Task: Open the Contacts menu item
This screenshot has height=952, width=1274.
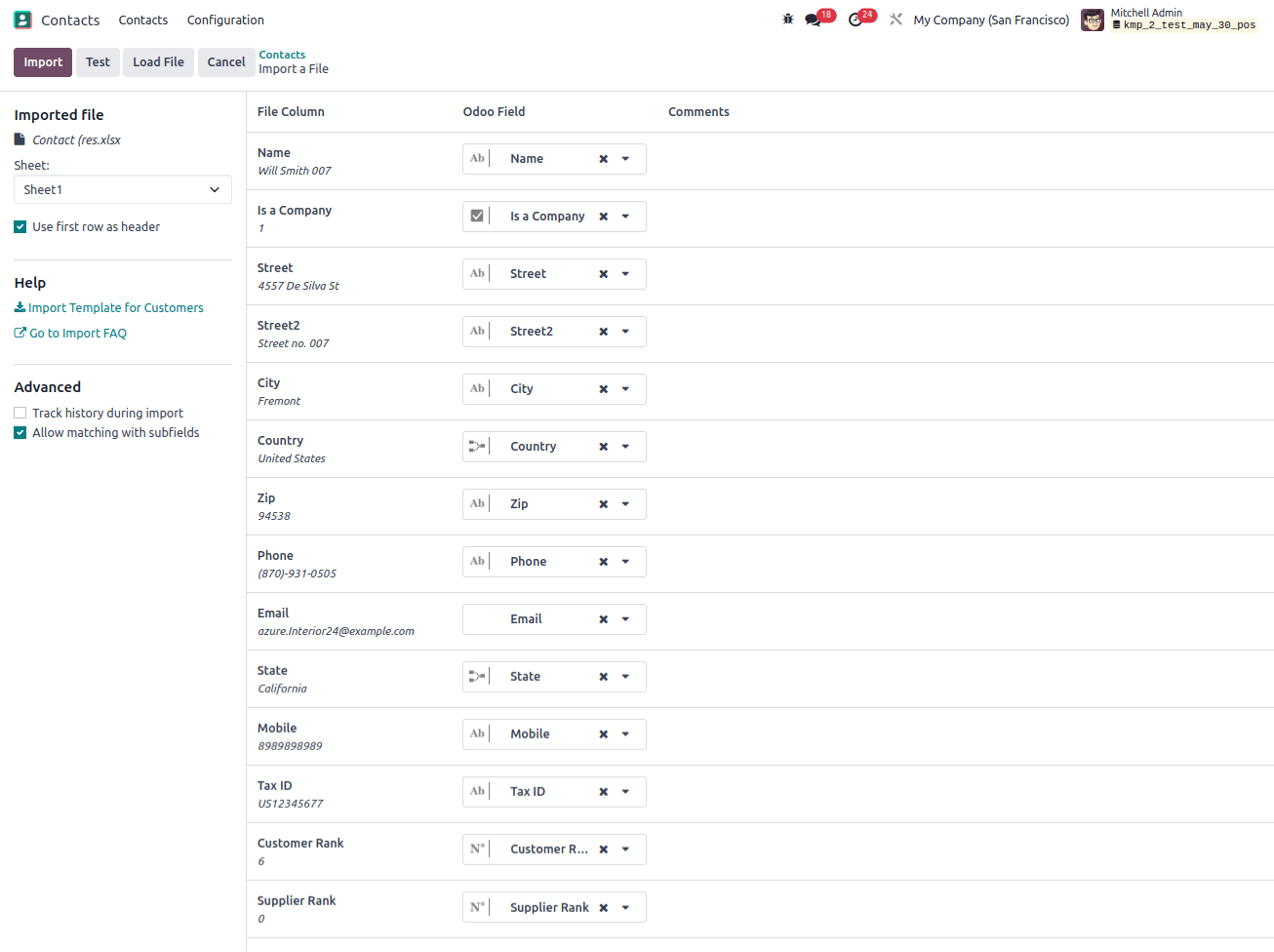Action: (143, 20)
